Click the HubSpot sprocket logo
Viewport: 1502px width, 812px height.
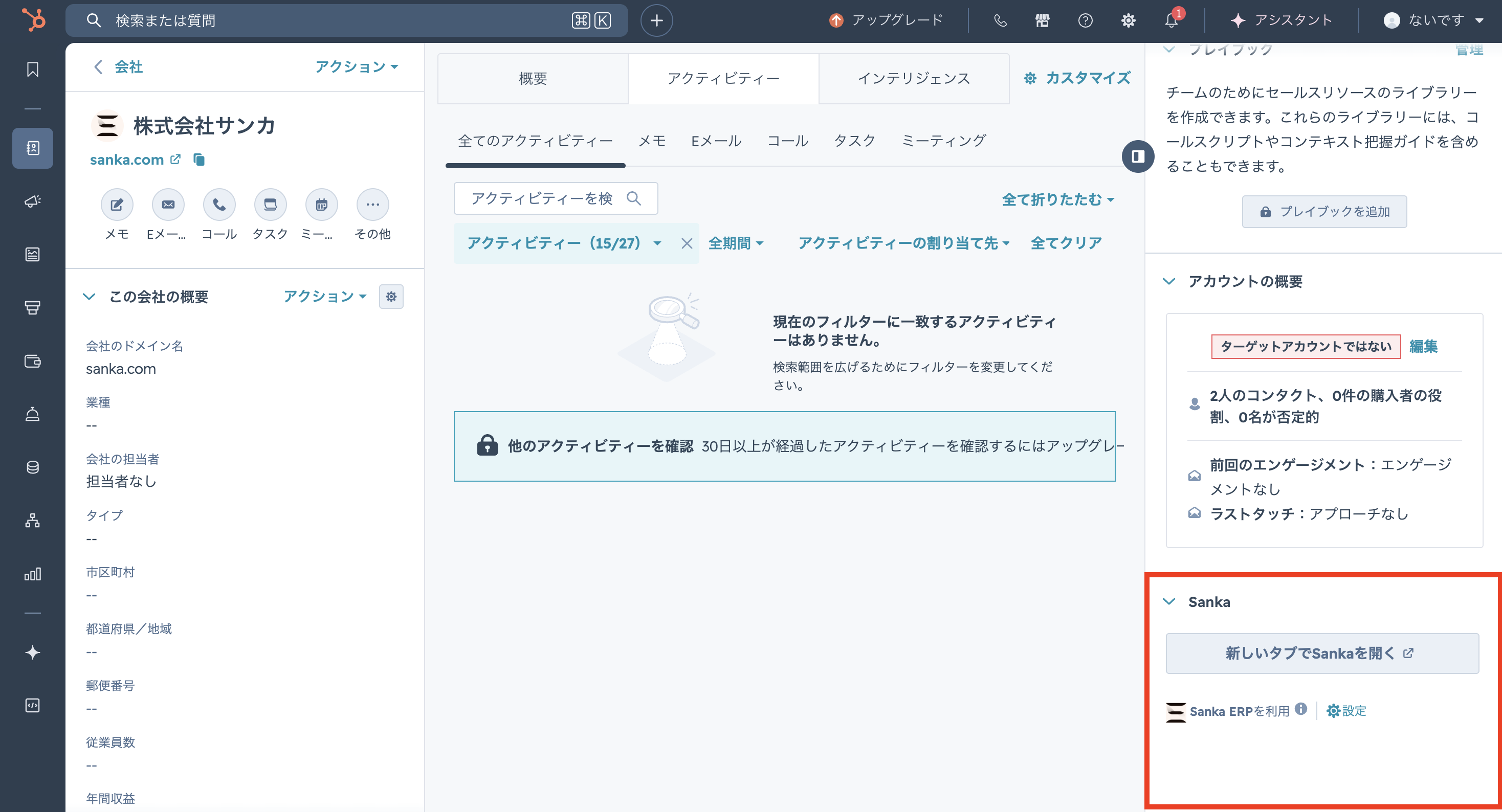[x=33, y=20]
